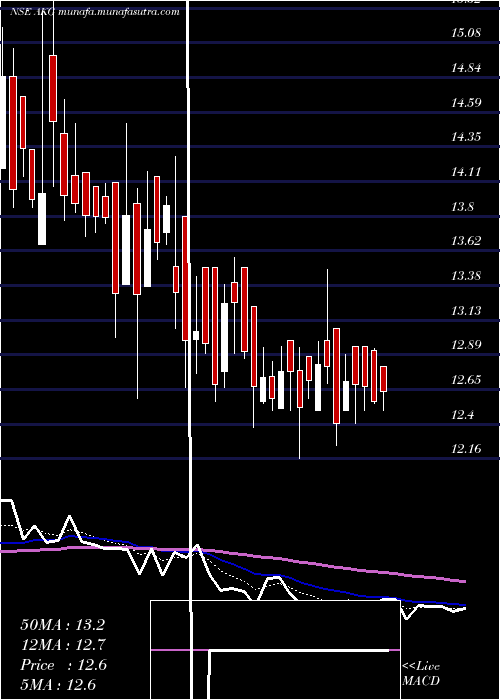Screen dimensions: 500x700
Task: Click the pink 50MA line's right end
Action: tap(464, 581)
